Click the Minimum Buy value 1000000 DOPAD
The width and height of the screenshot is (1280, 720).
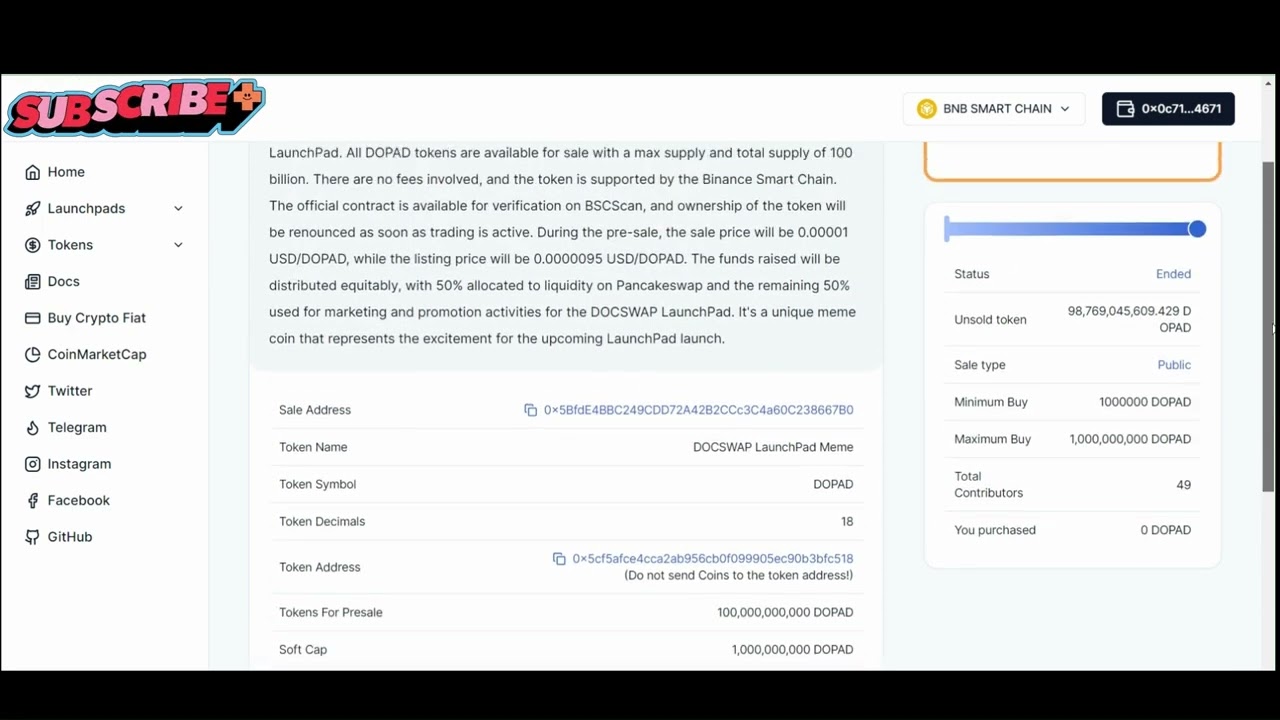click(x=1145, y=402)
